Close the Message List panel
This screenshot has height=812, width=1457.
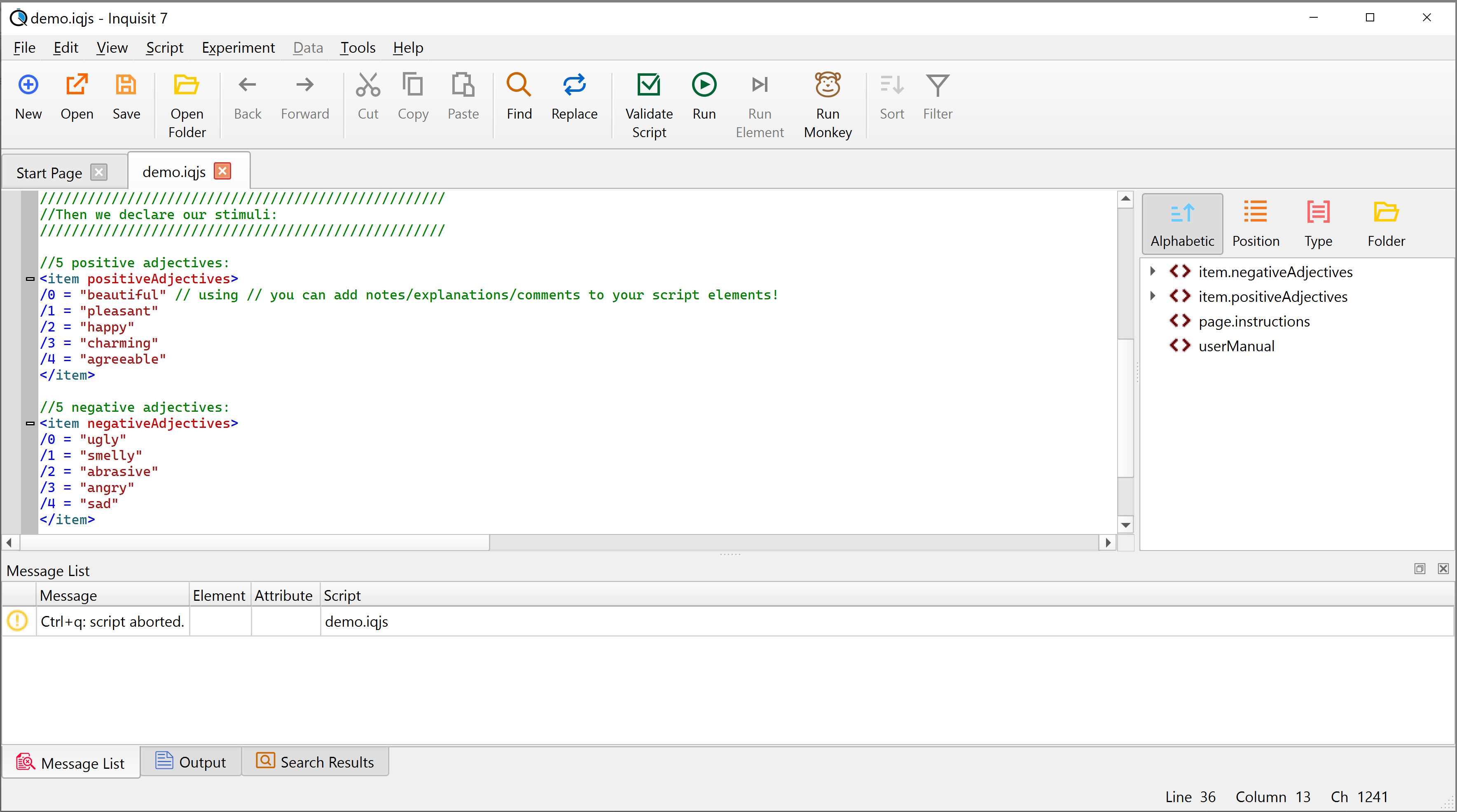(x=1443, y=568)
